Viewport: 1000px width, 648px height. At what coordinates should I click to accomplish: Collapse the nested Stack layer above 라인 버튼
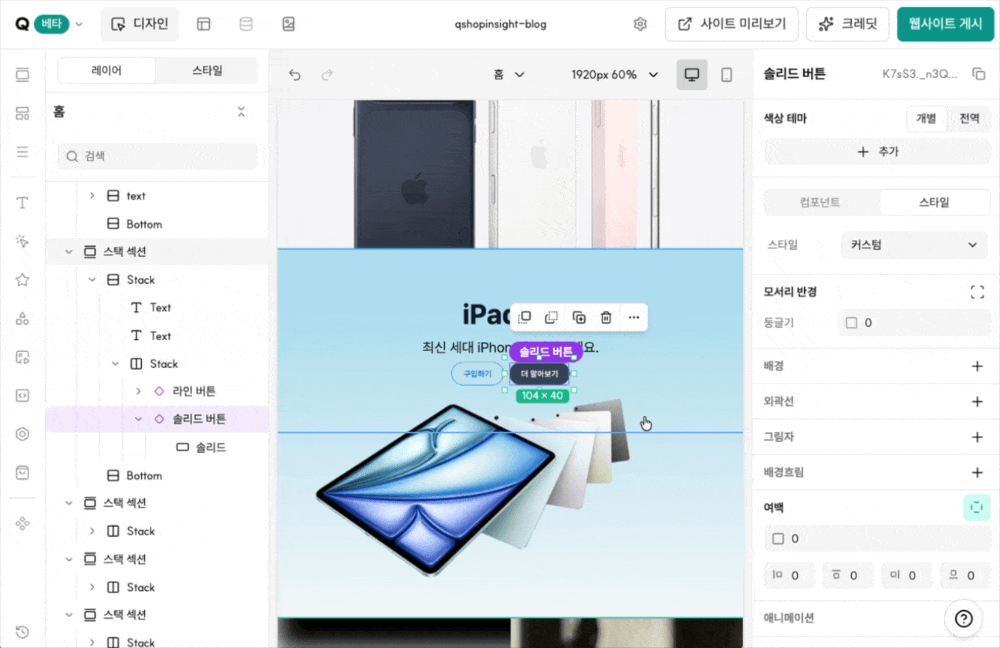(x=115, y=364)
